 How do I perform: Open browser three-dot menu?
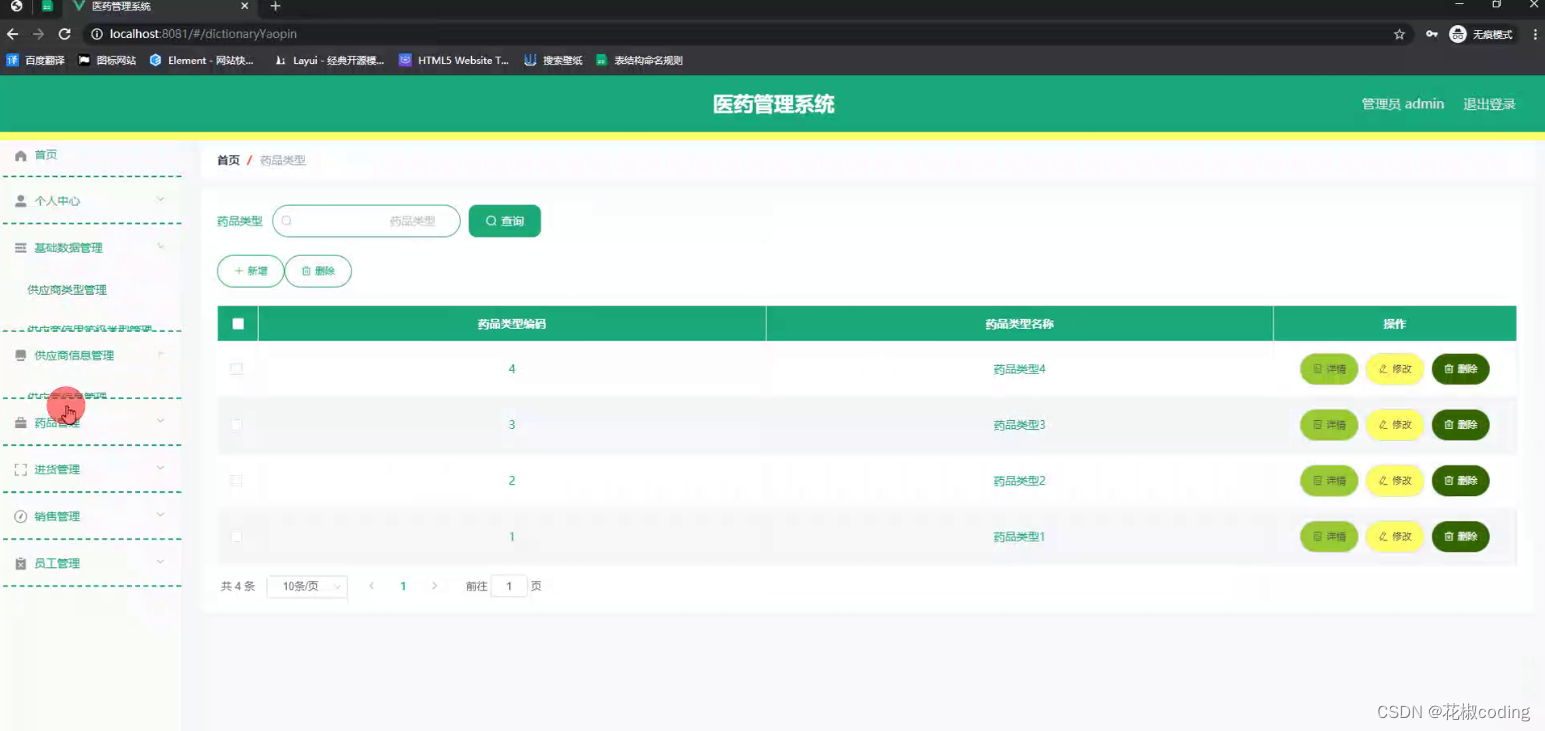[x=1533, y=34]
